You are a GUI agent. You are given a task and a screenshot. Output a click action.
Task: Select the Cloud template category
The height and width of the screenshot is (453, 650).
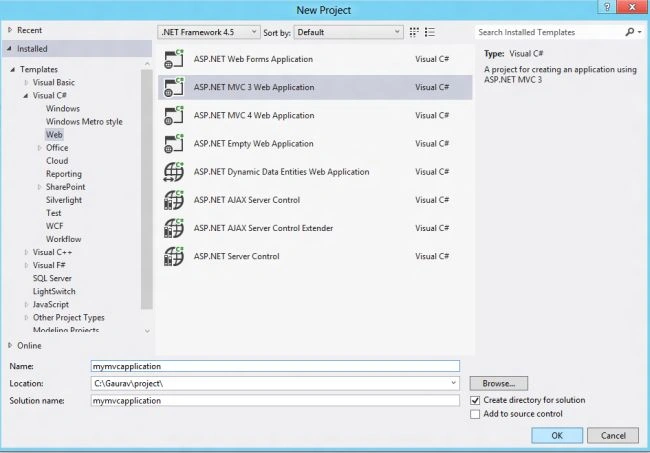pos(57,161)
